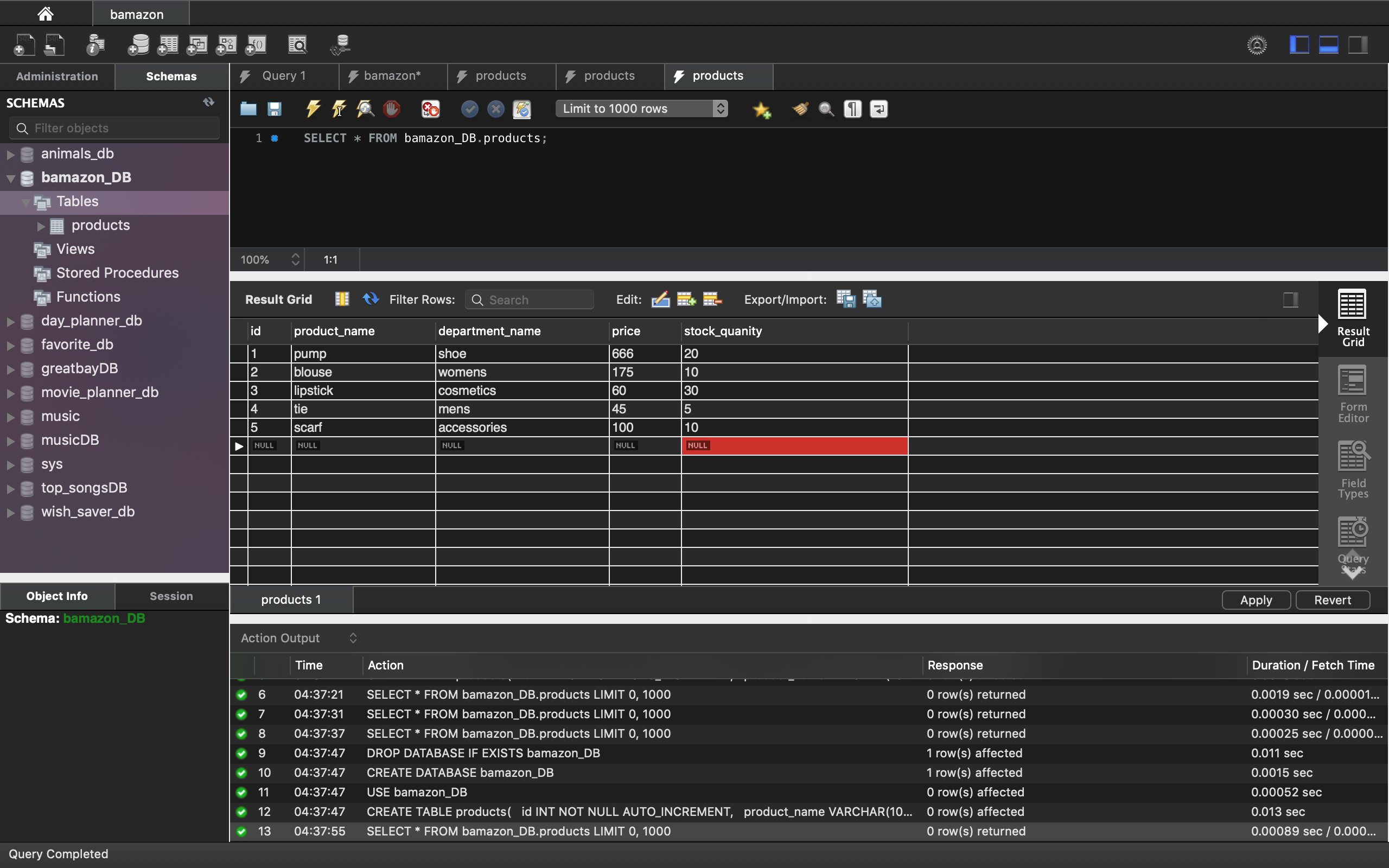Click the Revert button

tap(1332, 600)
